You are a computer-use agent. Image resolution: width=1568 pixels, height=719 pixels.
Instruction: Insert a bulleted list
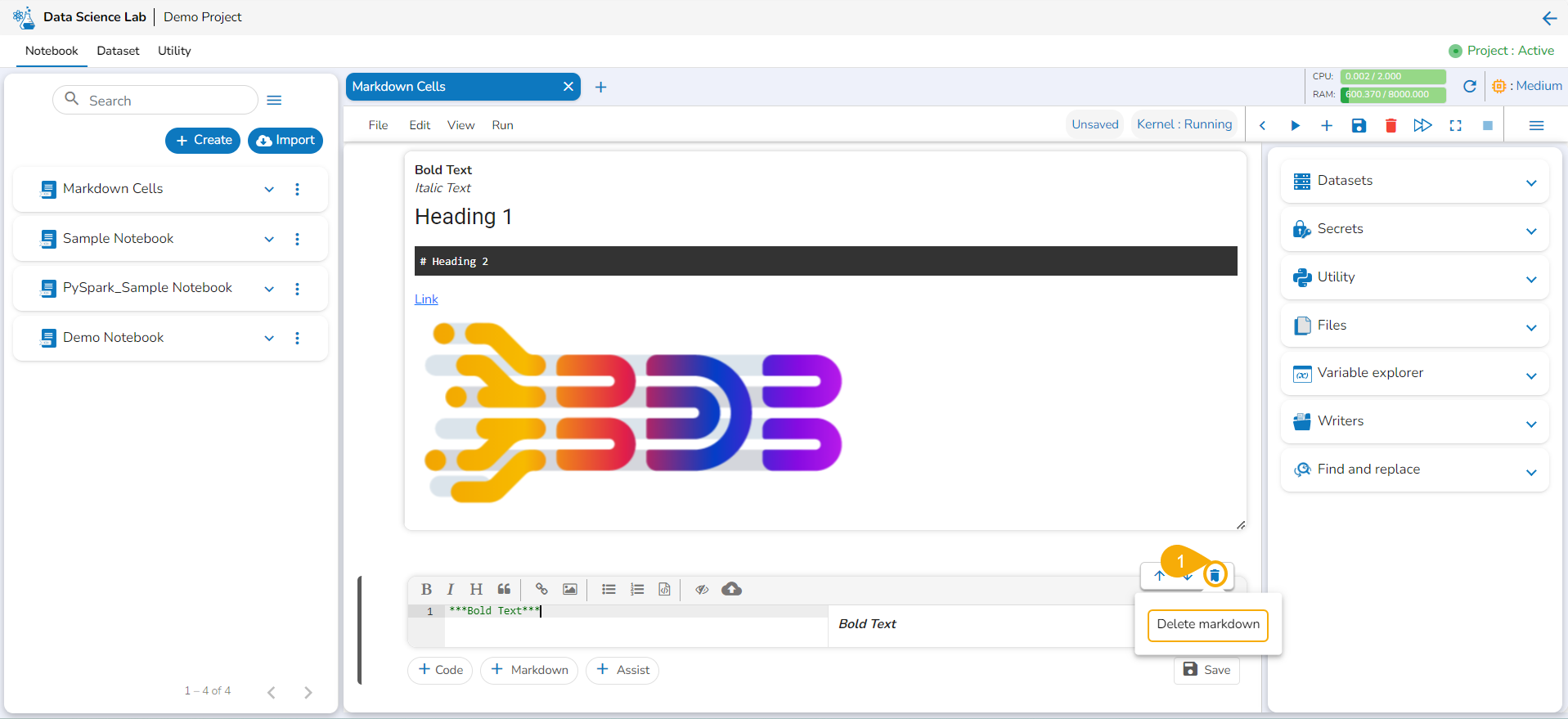pyautogui.click(x=609, y=589)
